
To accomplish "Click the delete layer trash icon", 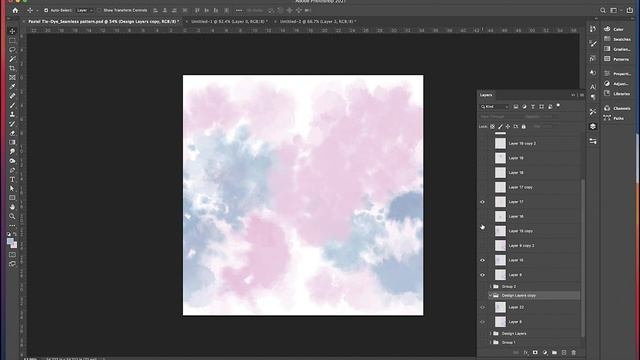I will pos(573,352).
